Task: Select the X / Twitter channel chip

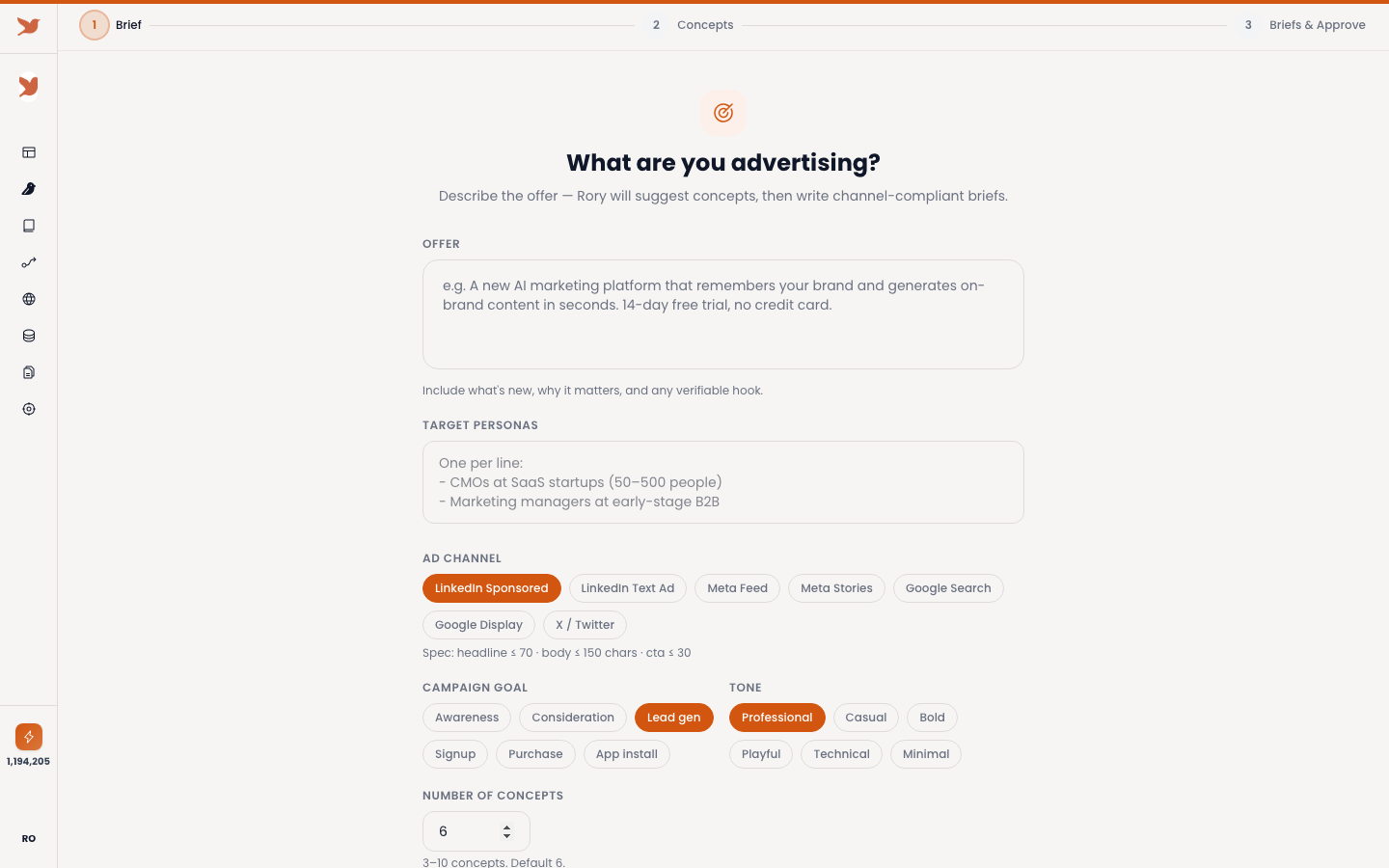Action: coord(584,624)
